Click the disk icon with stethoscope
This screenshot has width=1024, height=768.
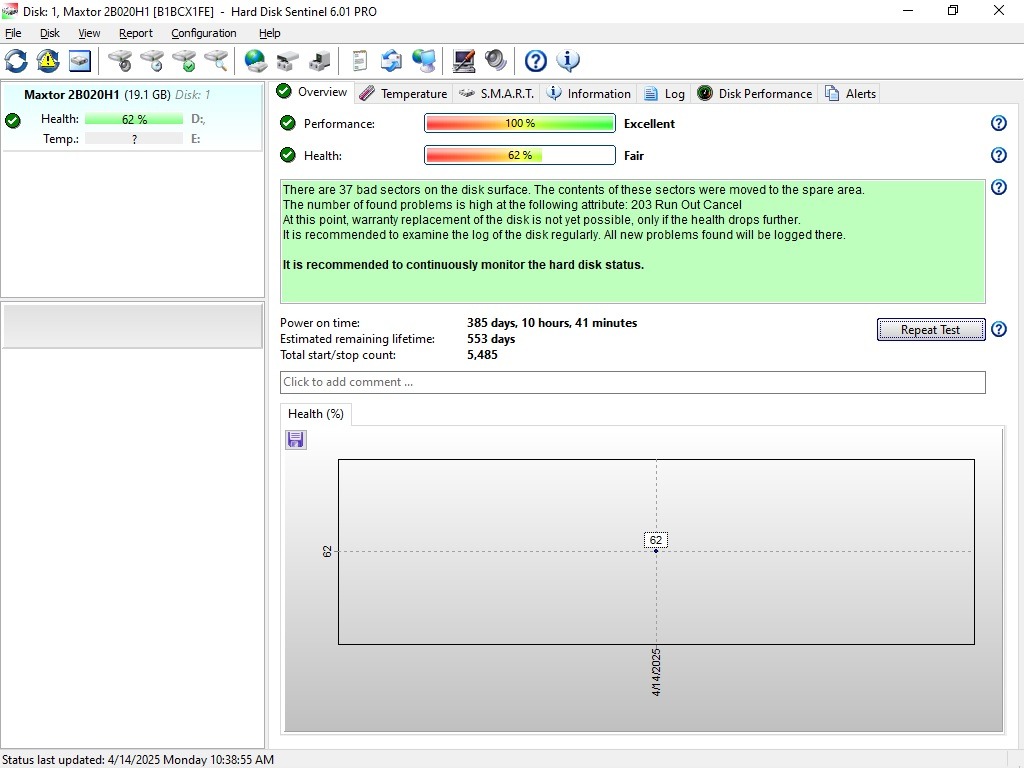(120, 61)
